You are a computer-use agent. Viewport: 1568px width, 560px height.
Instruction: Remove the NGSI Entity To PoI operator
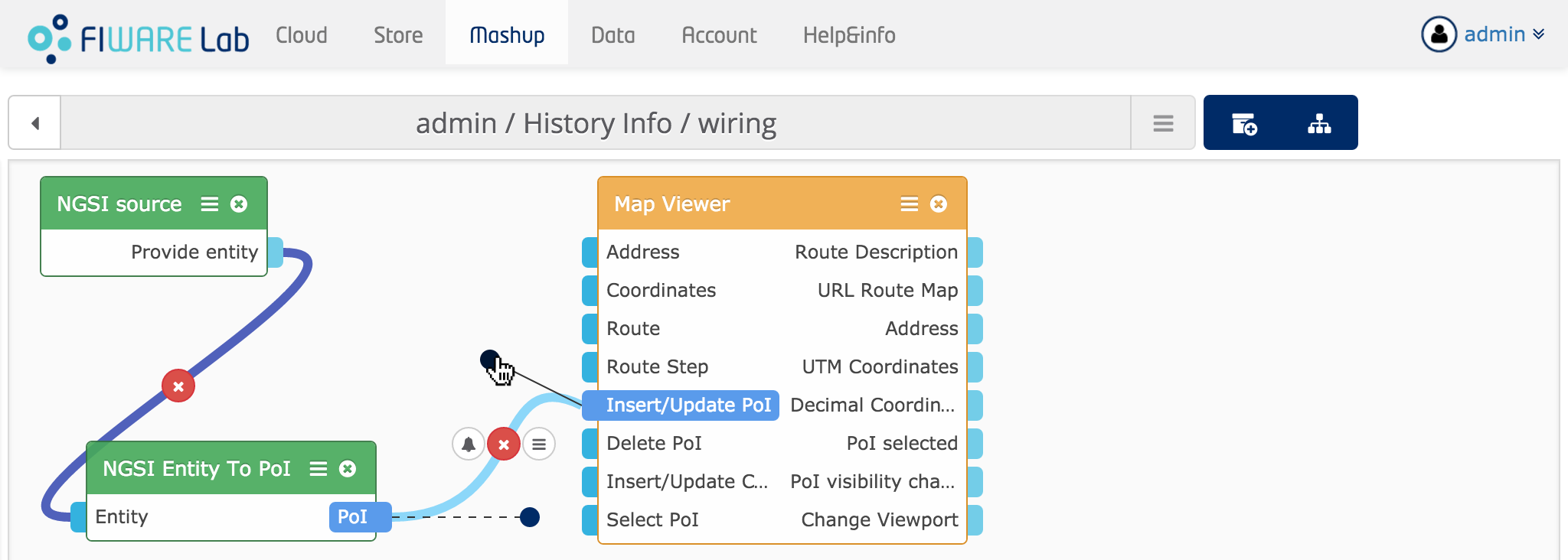348,468
